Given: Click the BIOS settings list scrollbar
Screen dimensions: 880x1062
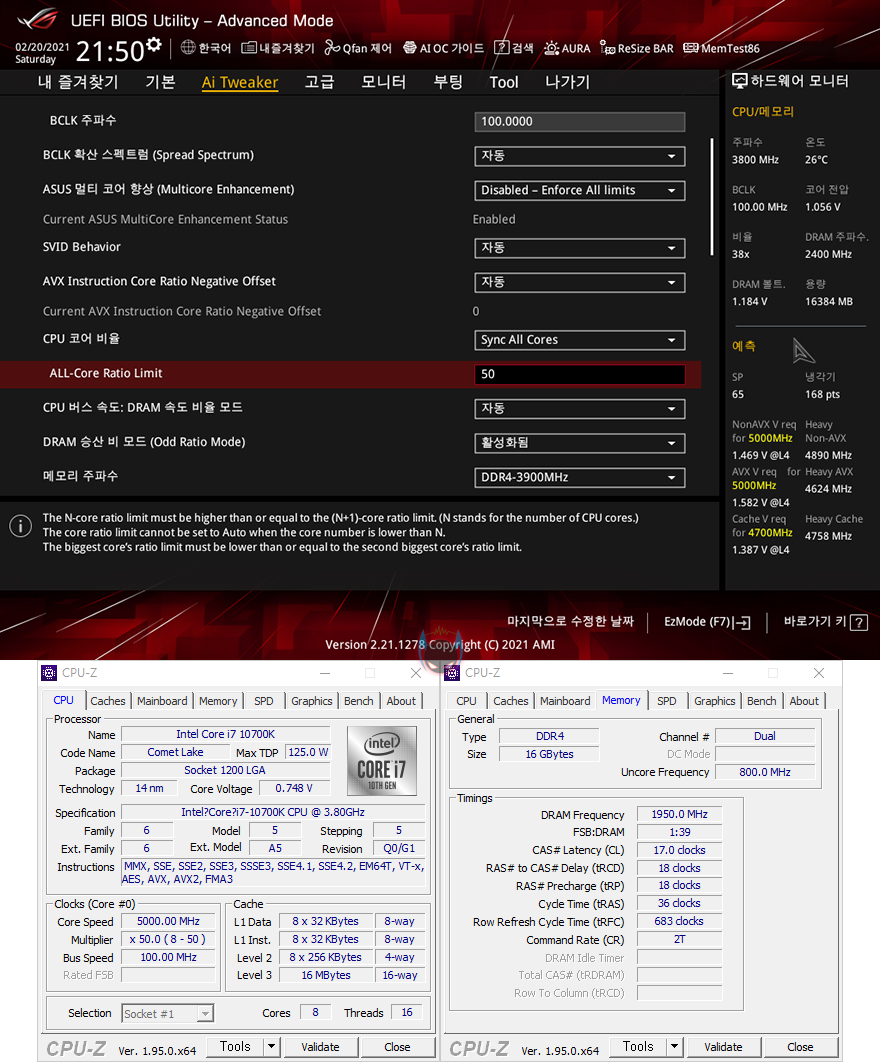Looking at the screenshot, I should (712, 196).
